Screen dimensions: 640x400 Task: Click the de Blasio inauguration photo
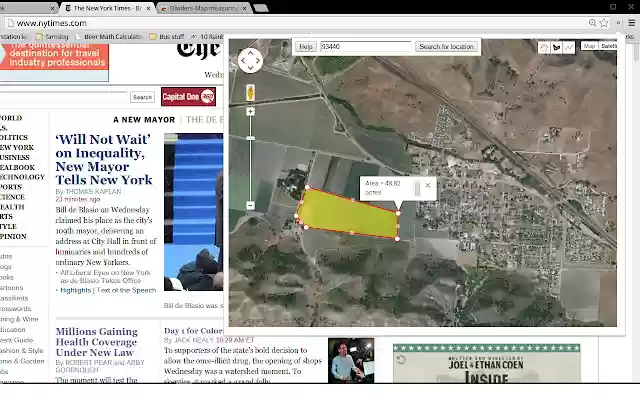[x=193, y=212]
